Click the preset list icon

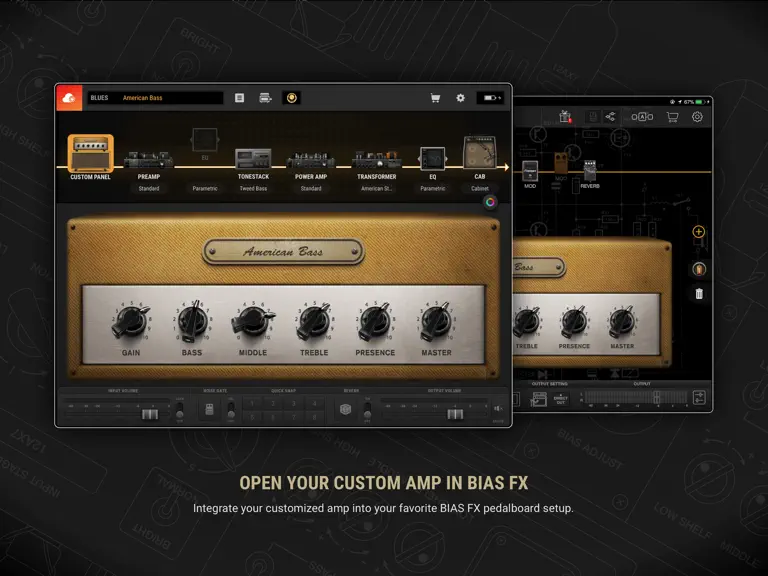240,98
